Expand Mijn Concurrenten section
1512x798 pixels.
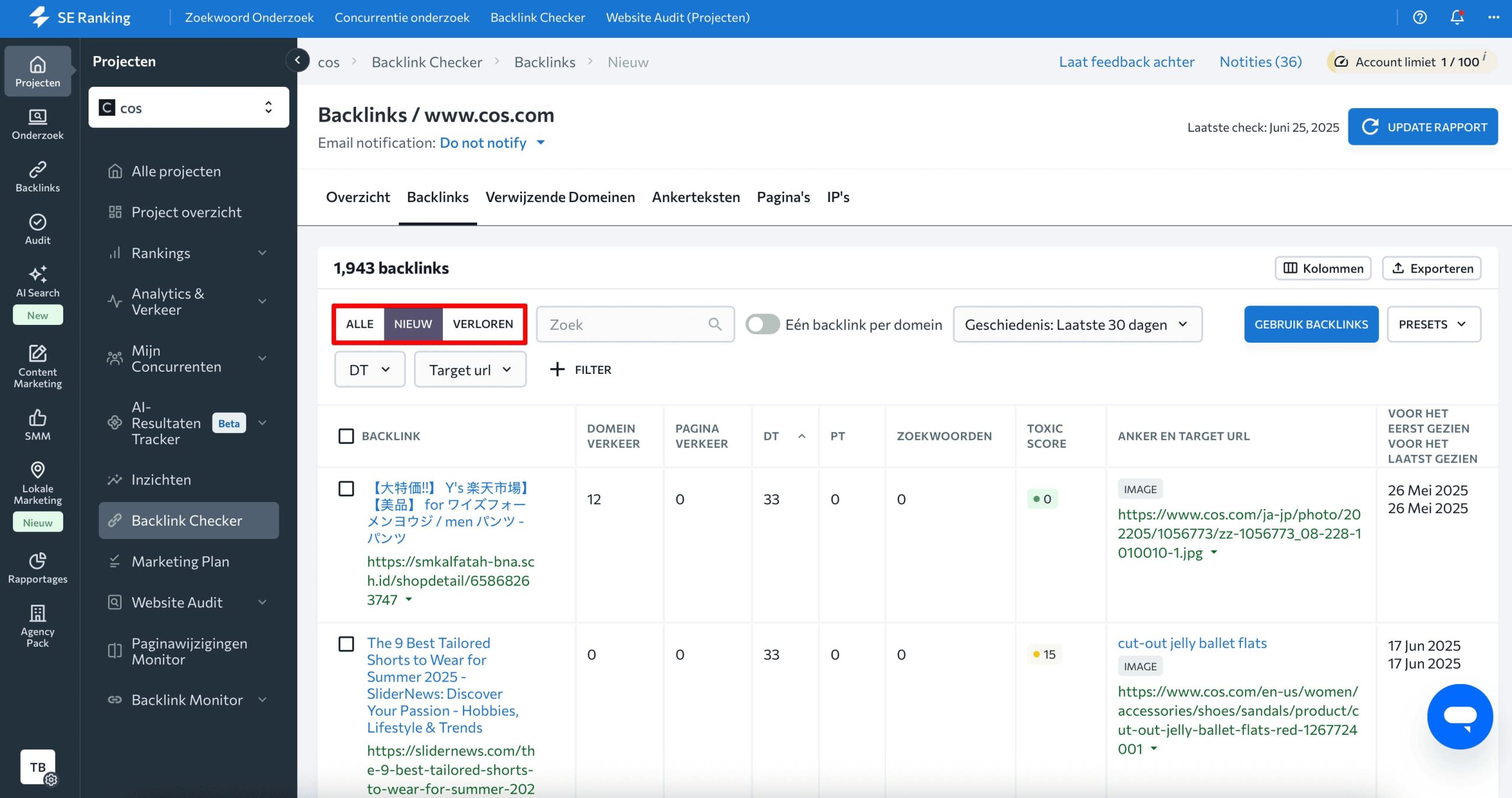coord(262,359)
